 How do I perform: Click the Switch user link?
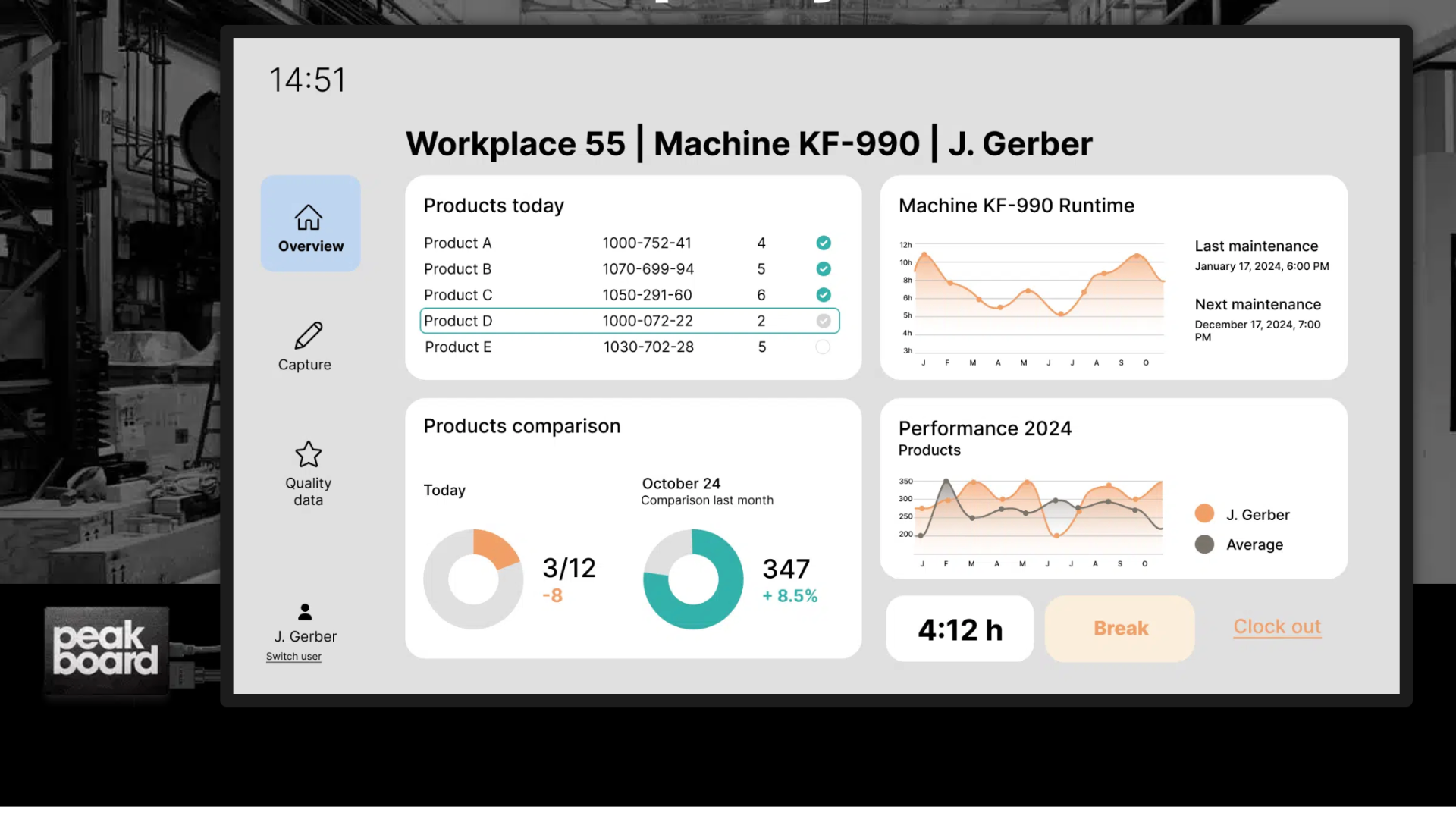[x=293, y=657]
